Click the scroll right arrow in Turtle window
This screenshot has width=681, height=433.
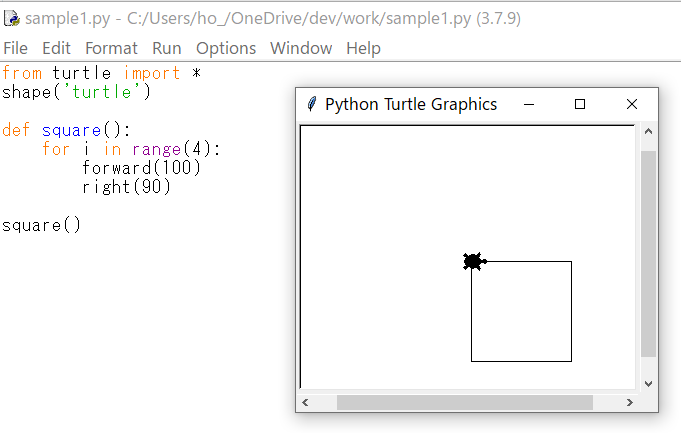coord(630,403)
